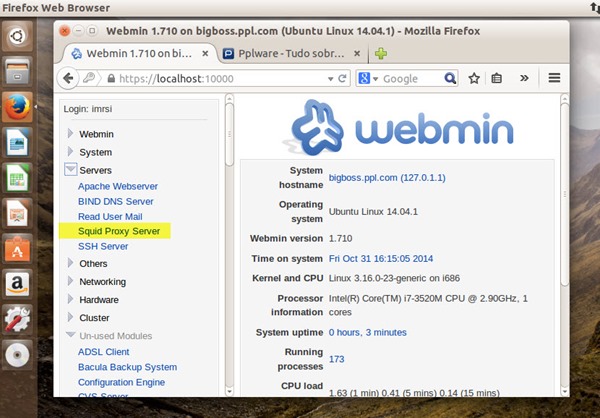Launch LibreOffice Impress from launcher
600x418 pixels.
[17, 213]
